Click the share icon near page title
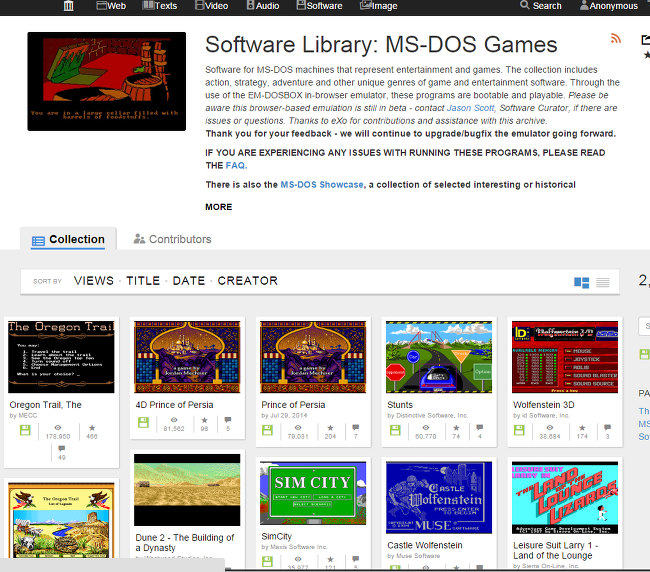 645,40
